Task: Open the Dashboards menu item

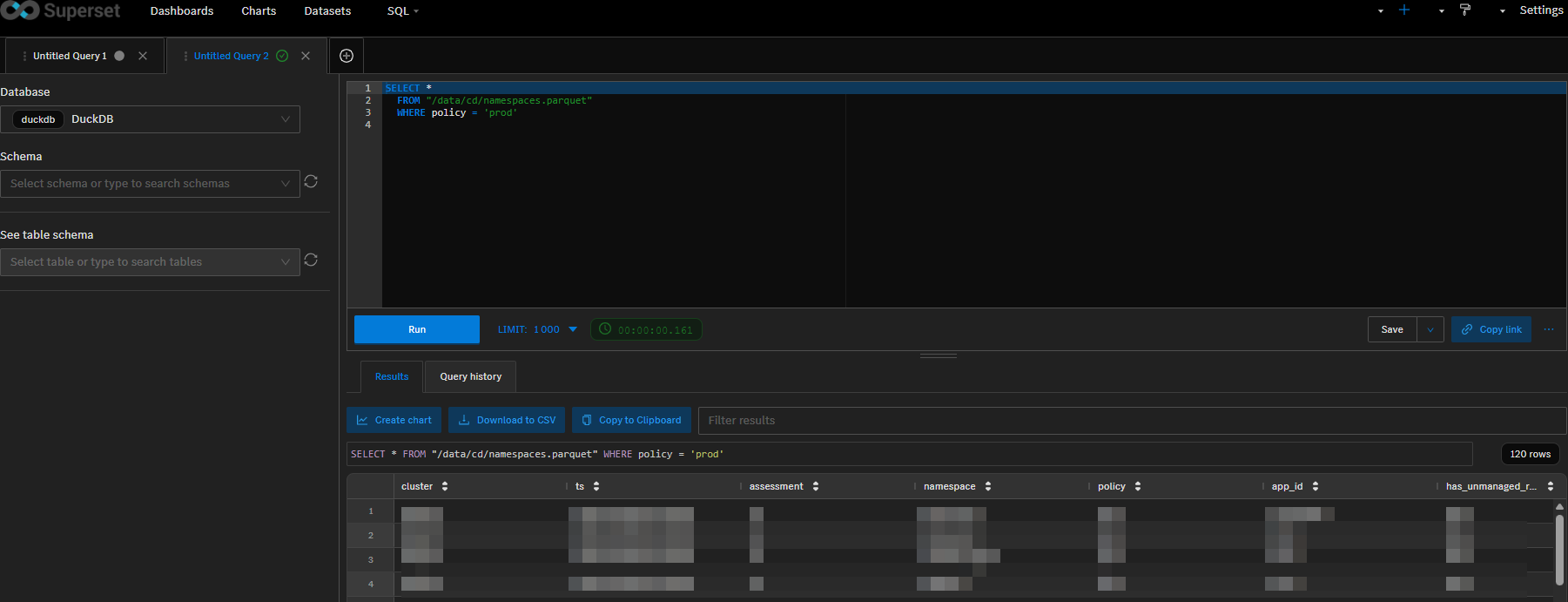Action: (182, 10)
